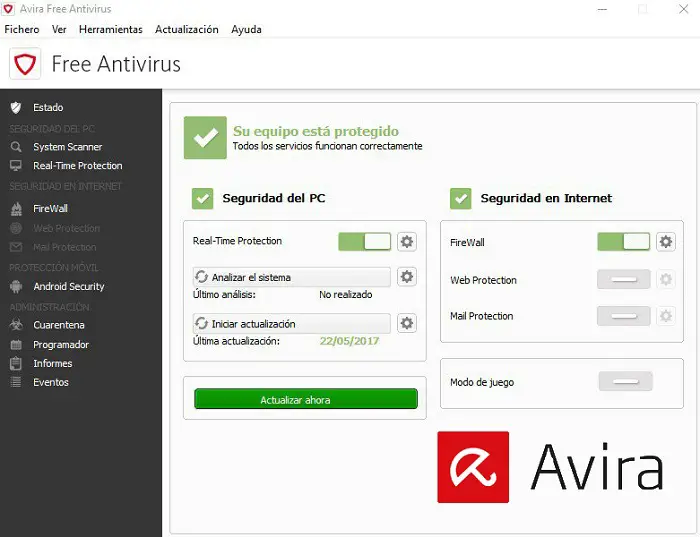700x537 pixels.
Task: Toggle the Real-Time Protection switch
Action: click(364, 241)
